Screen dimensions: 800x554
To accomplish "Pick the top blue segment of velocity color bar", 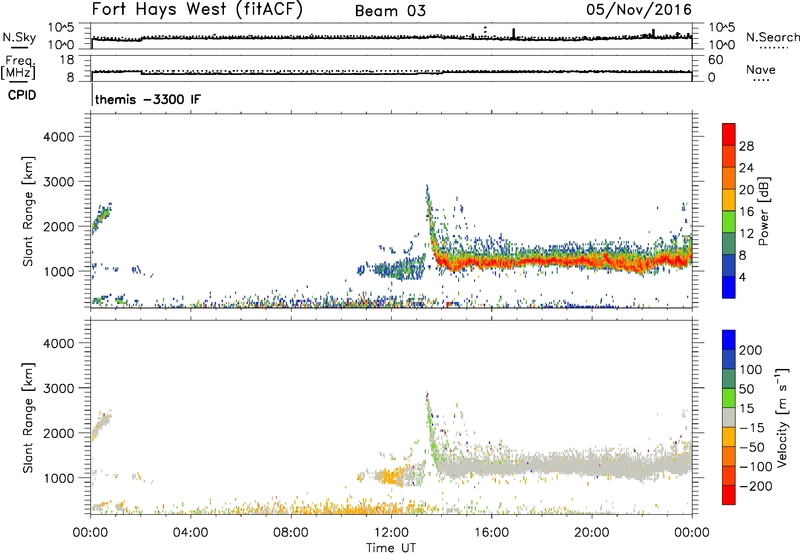I will coord(729,340).
